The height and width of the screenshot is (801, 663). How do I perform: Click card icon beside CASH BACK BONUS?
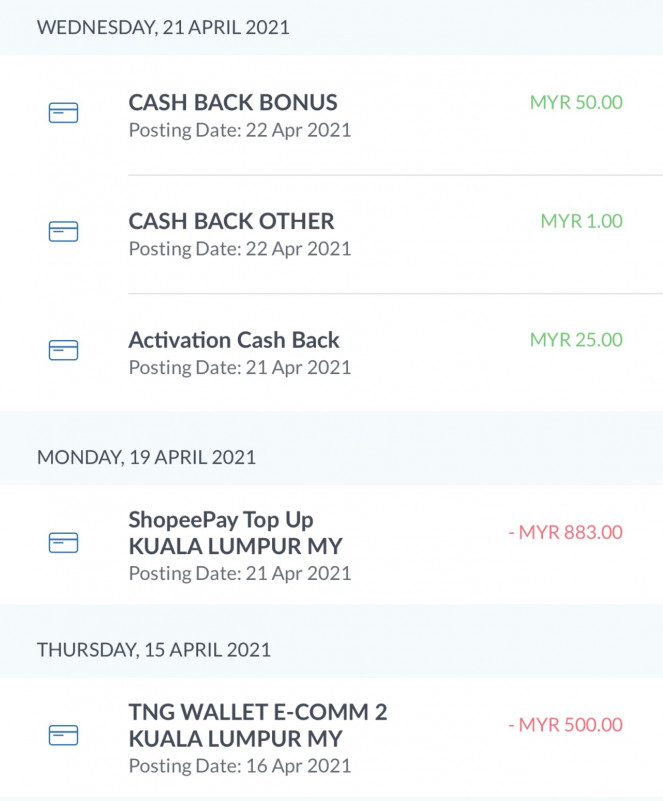tap(63, 114)
